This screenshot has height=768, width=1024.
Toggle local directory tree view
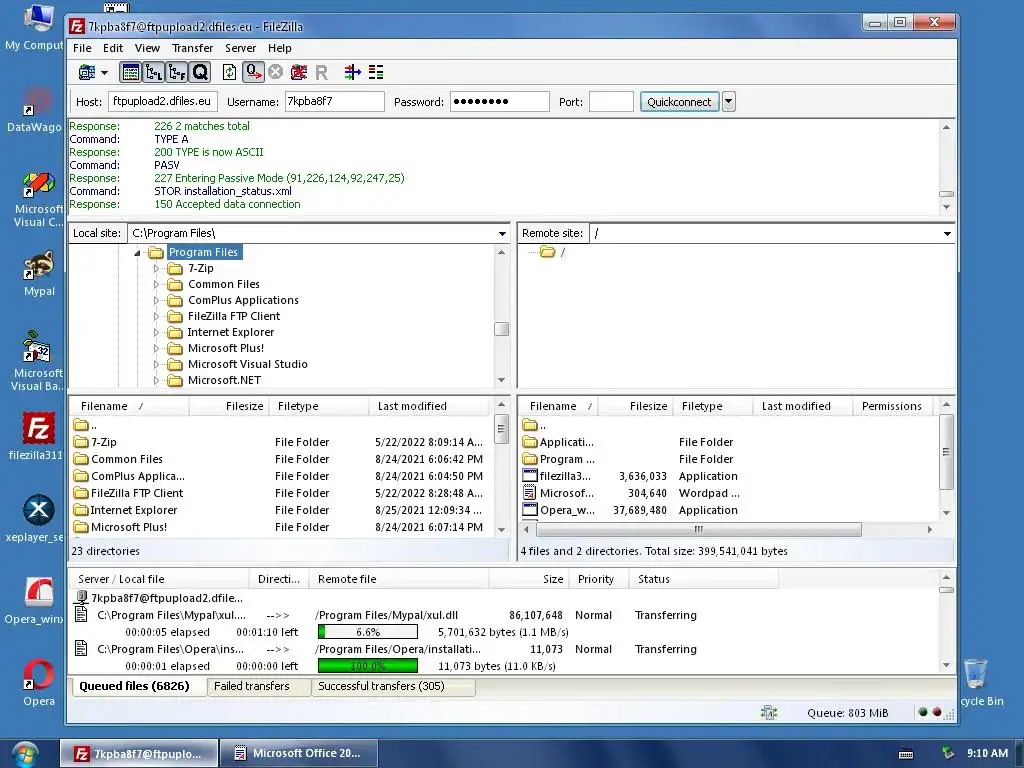pyautogui.click(x=153, y=72)
